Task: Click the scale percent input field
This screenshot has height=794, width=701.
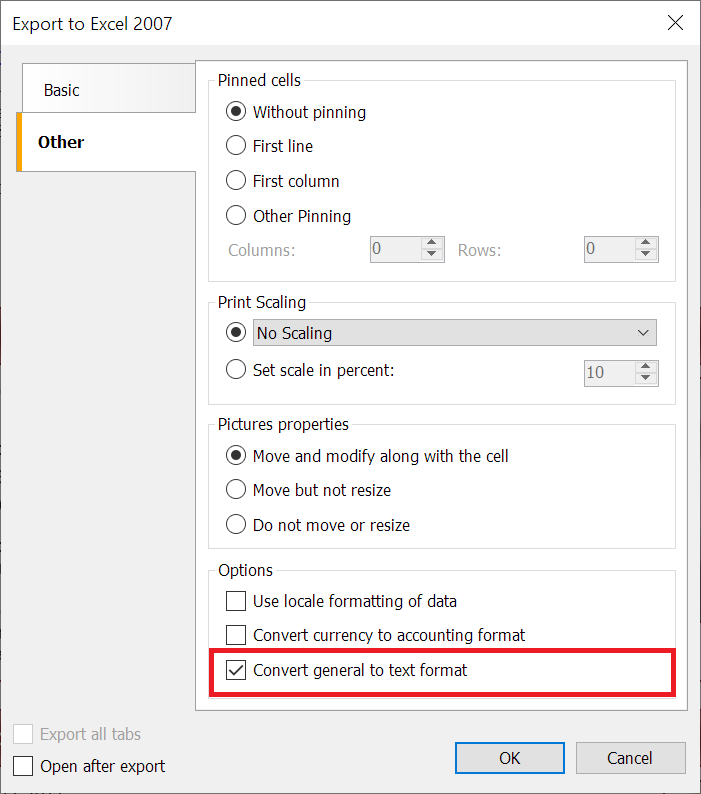Action: [608, 372]
